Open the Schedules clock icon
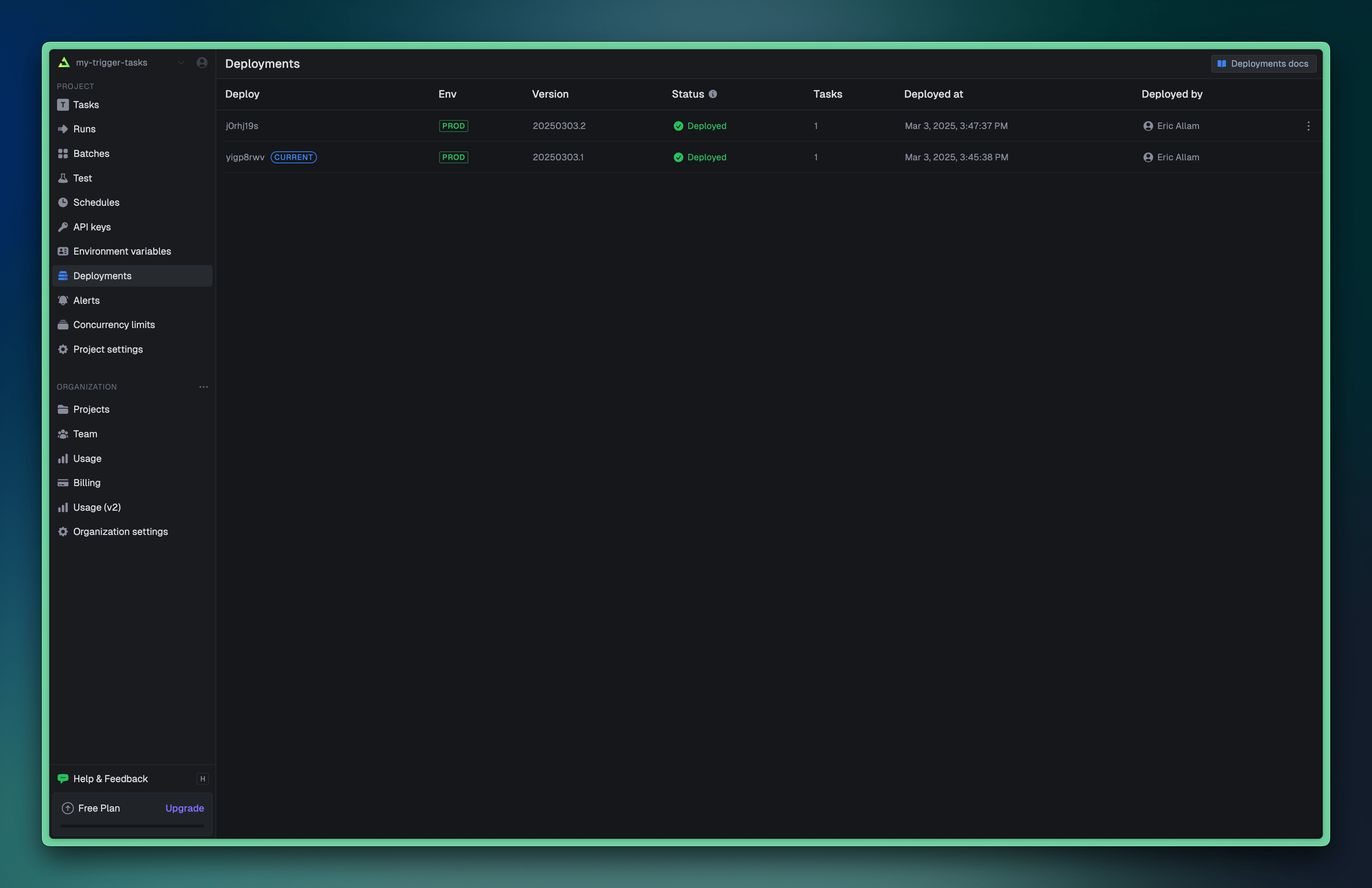Image resolution: width=1372 pixels, height=888 pixels. [63, 202]
